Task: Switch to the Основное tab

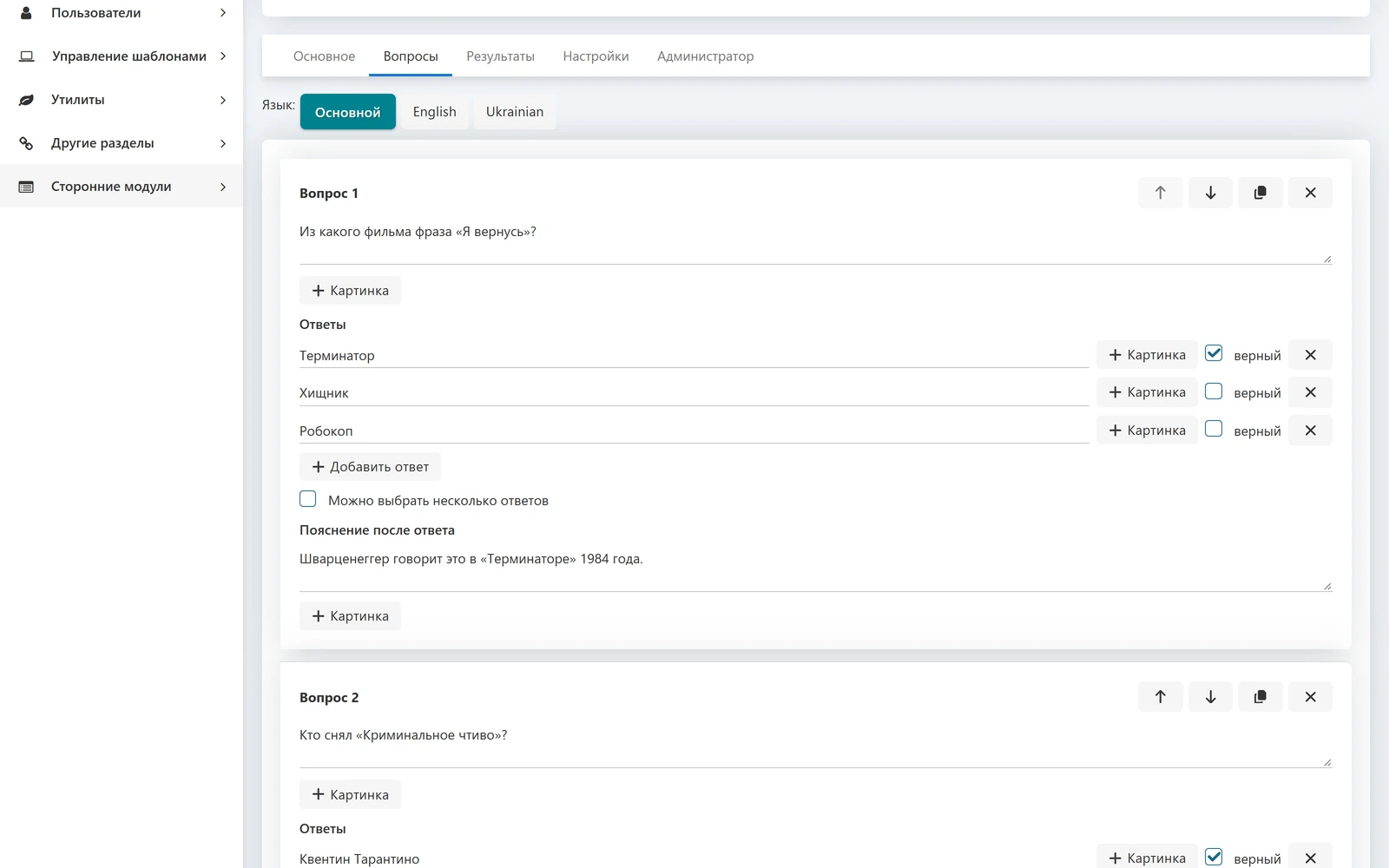Action: coord(324,56)
